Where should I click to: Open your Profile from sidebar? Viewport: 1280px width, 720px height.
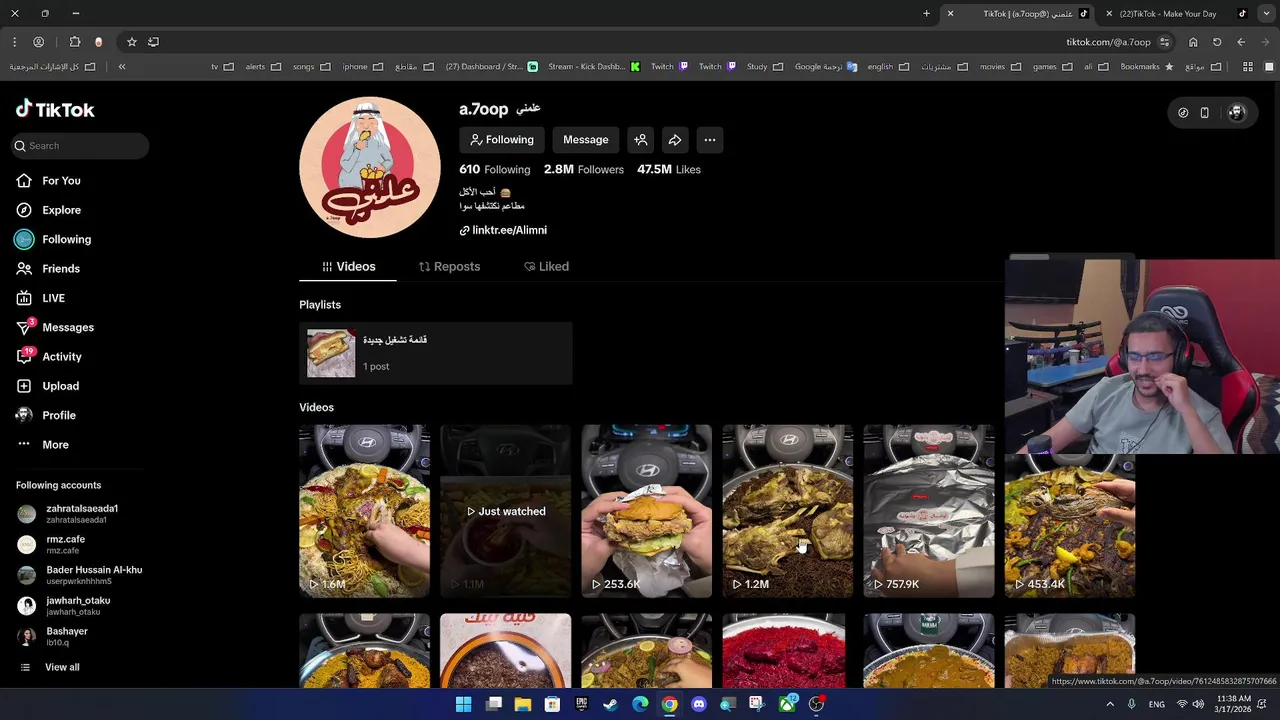45,415
